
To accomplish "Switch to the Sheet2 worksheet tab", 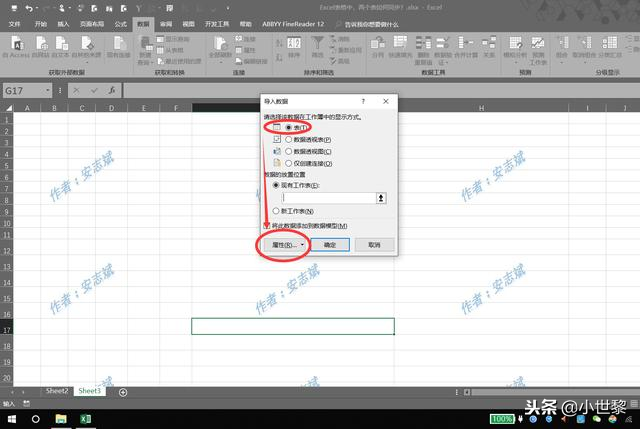I will coord(57,391).
